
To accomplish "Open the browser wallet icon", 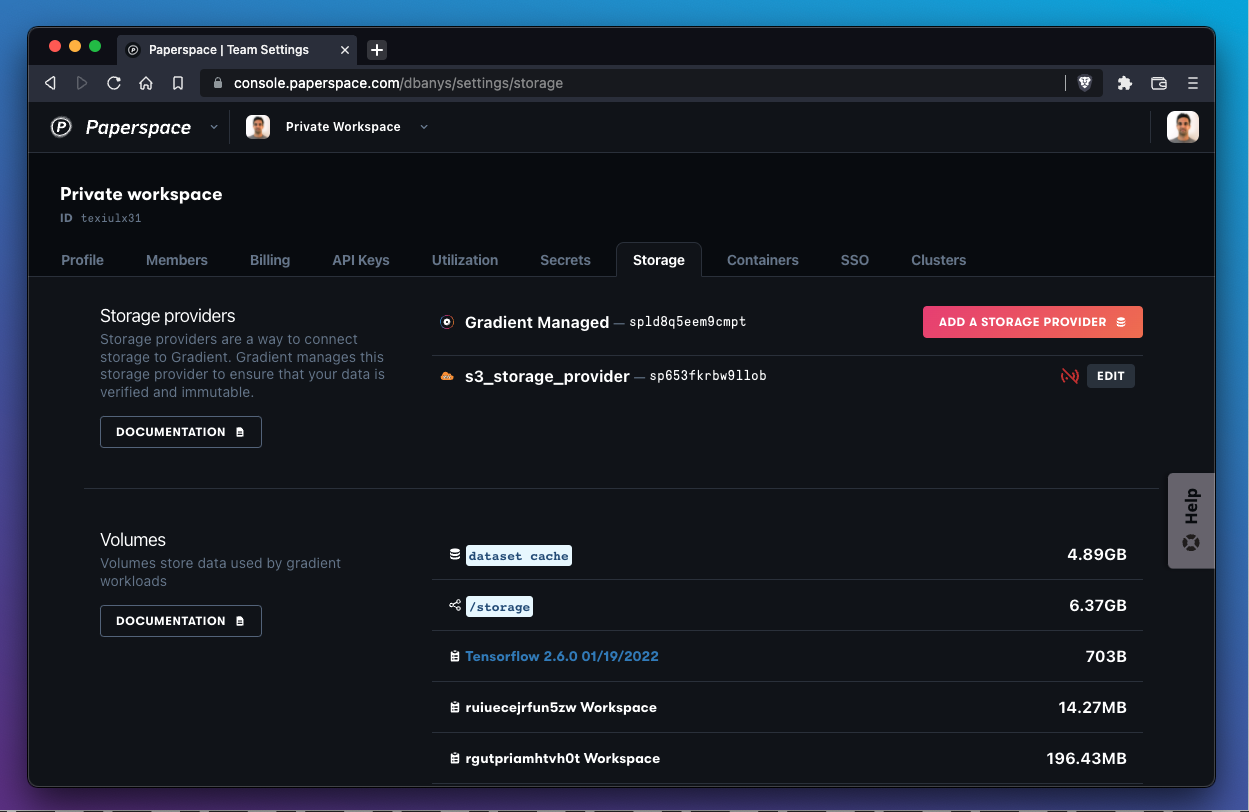I will (x=1159, y=83).
